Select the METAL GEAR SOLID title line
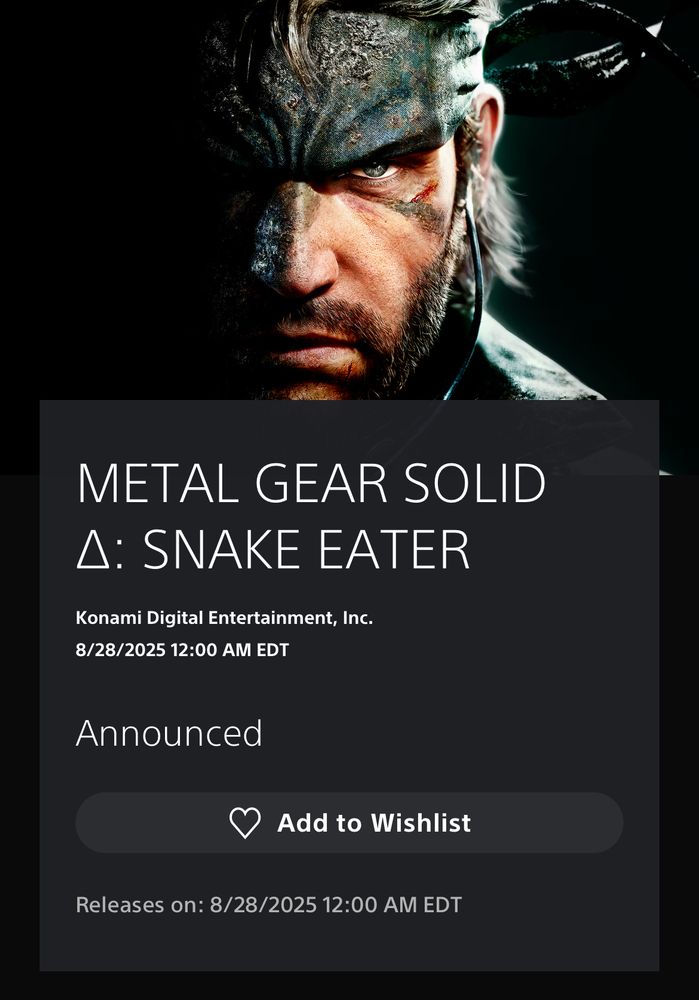This screenshot has width=699, height=1000. [x=311, y=483]
